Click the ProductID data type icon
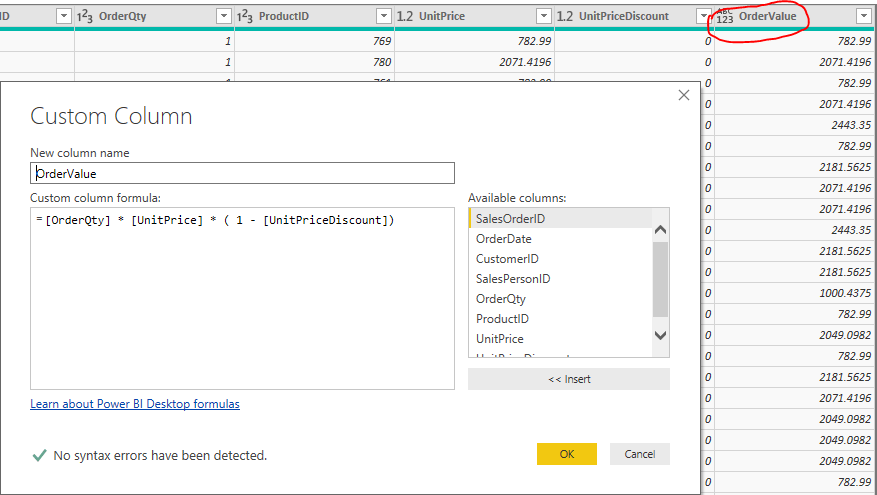877x495 pixels. pyautogui.click(x=245, y=16)
